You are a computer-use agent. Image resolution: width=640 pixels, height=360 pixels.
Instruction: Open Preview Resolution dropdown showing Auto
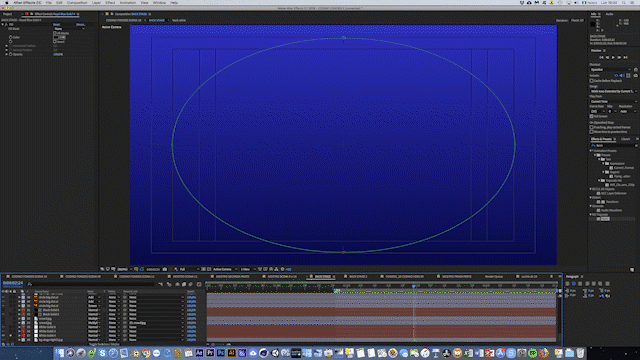pos(628,111)
